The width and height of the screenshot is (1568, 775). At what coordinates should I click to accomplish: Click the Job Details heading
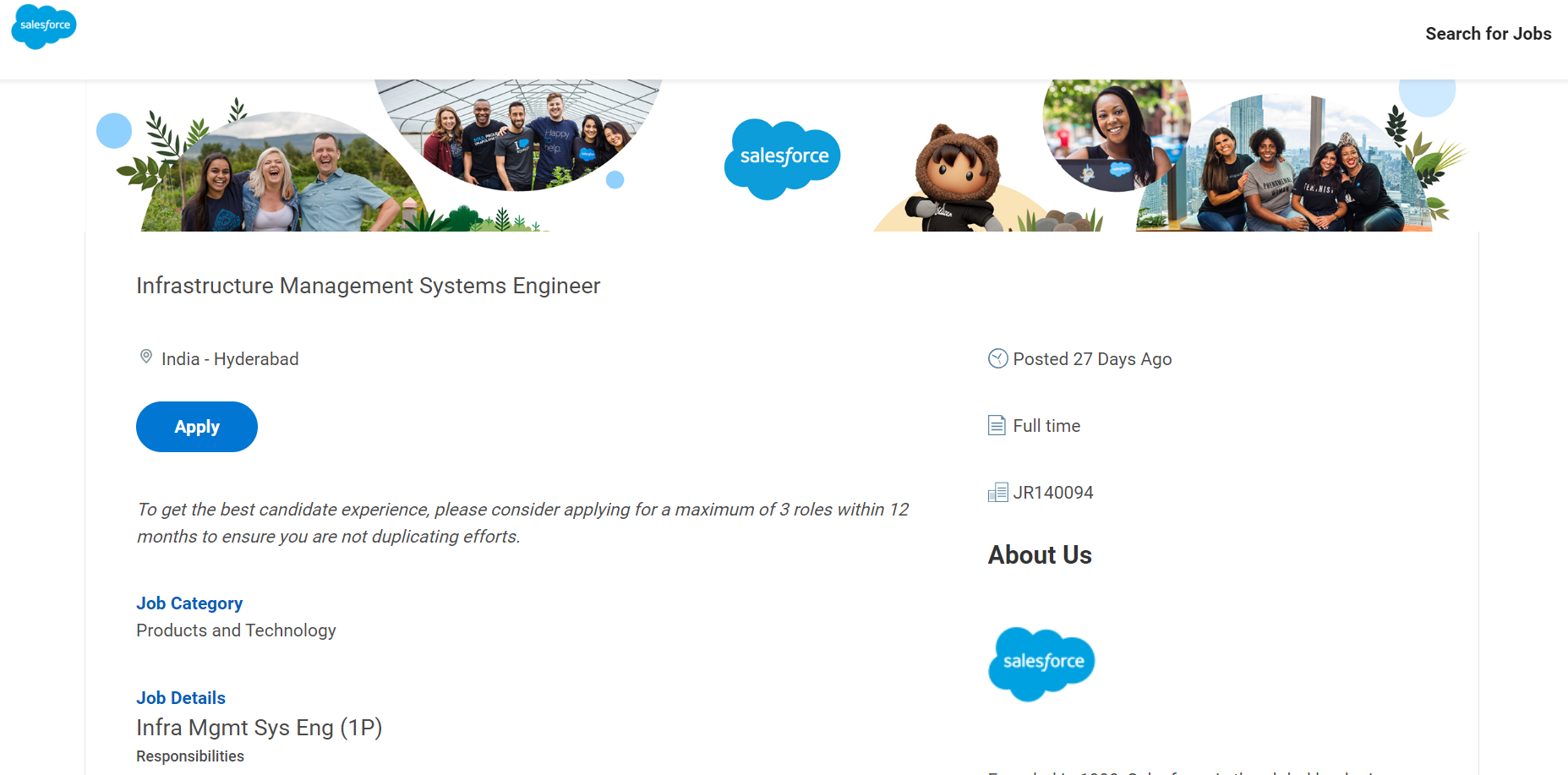click(x=181, y=698)
